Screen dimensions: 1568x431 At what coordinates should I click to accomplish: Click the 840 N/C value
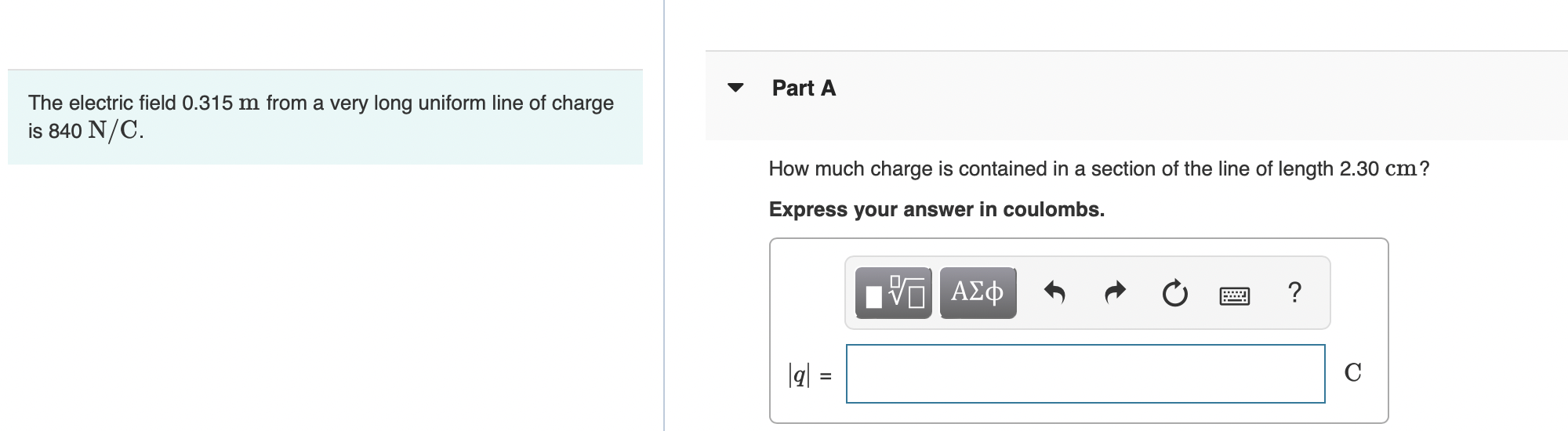click(x=96, y=131)
